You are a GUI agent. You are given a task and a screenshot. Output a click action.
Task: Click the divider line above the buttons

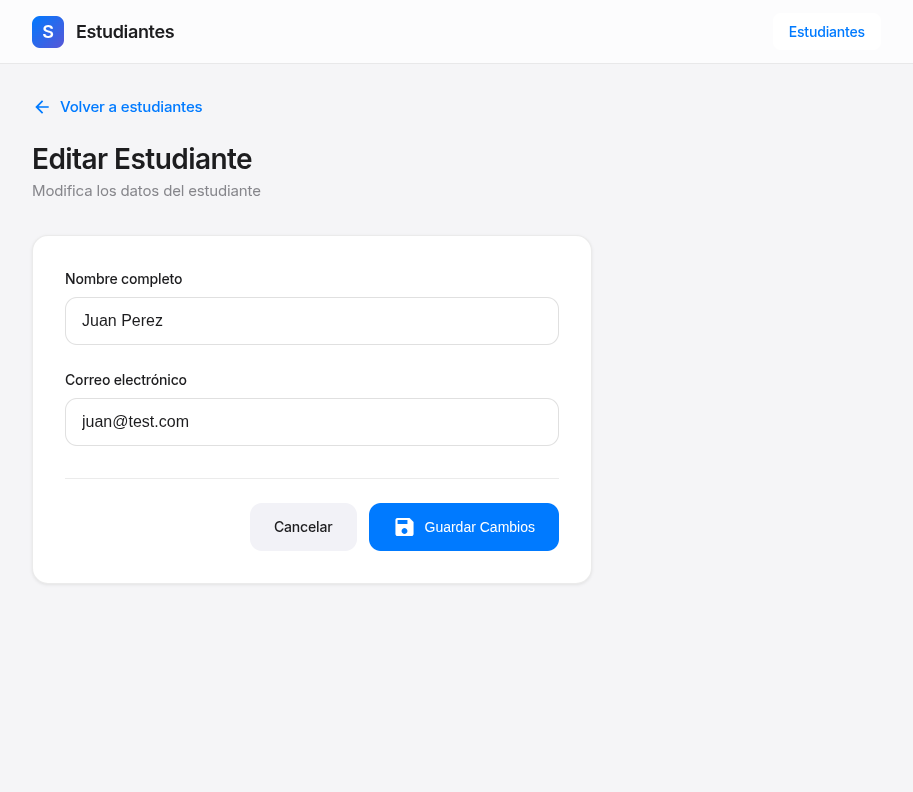312,478
